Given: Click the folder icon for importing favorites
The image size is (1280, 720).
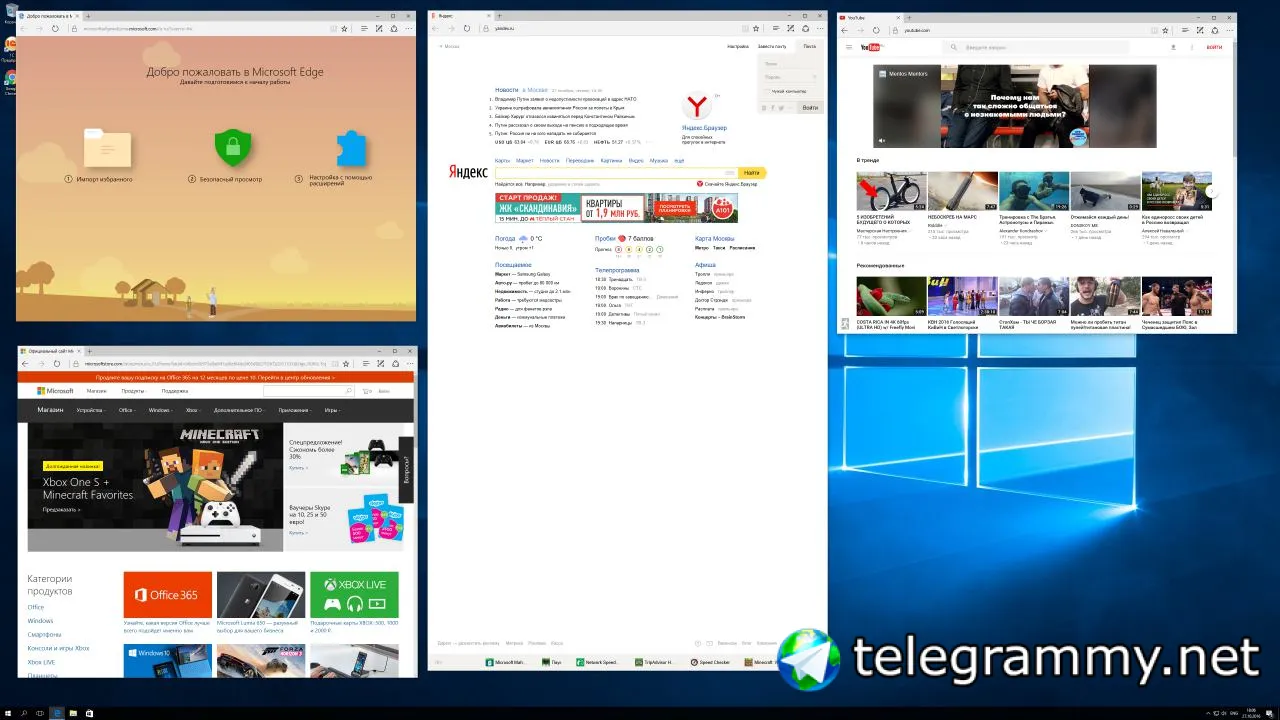Looking at the screenshot, I should (108, 148).
